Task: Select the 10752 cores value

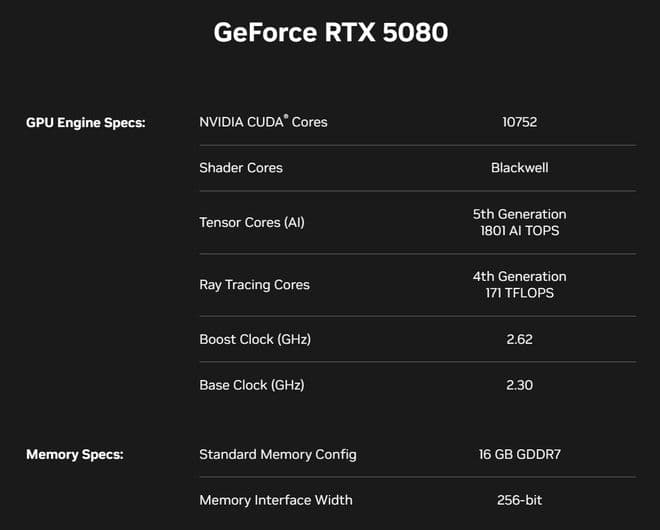Action: tap(519, 122)
